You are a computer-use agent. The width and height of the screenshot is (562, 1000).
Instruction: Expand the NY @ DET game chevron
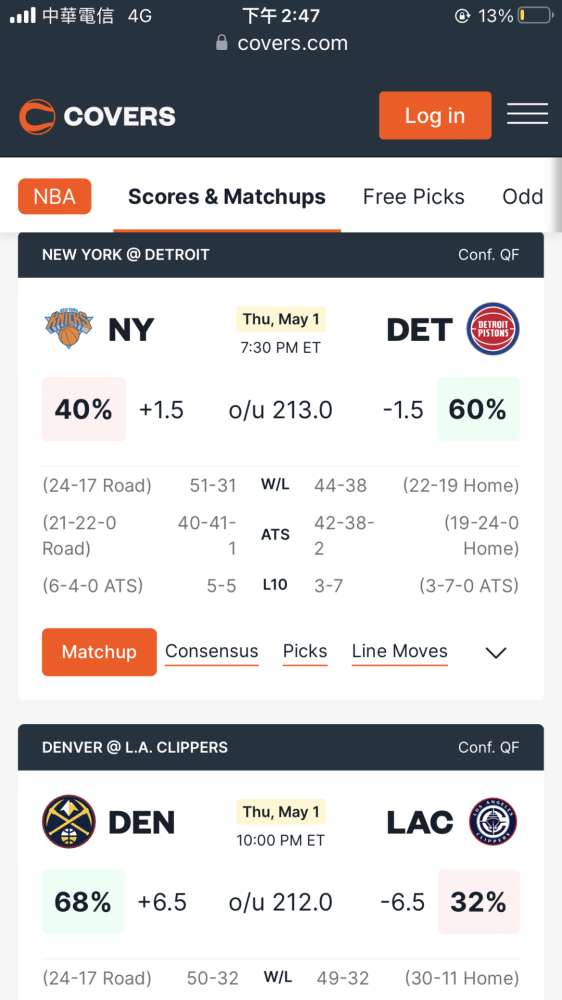(496, 652)
